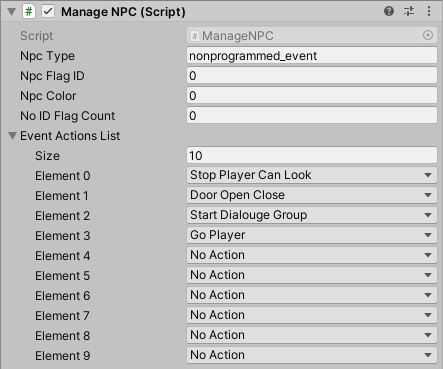Click the Npc Color value field
Image resolution: width=443 pixels, height=369 pixels.
[312, 96]
